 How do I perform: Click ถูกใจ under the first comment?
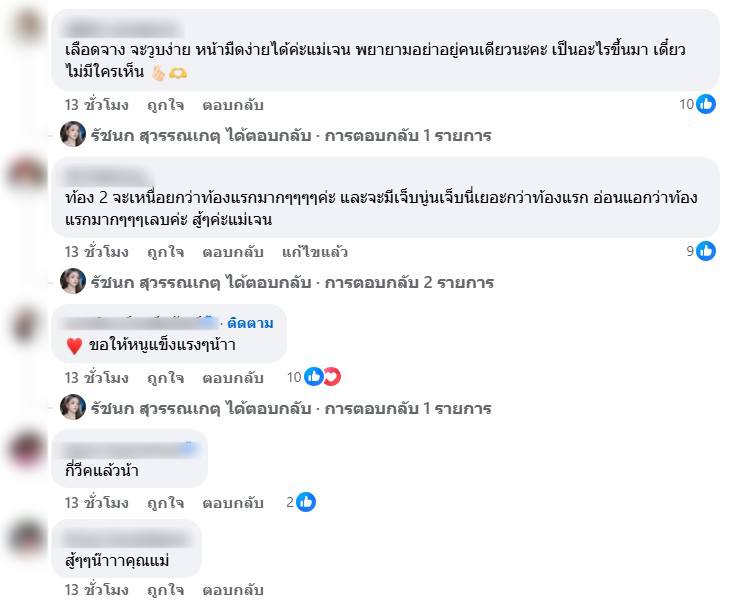click(x=165, y=105)
